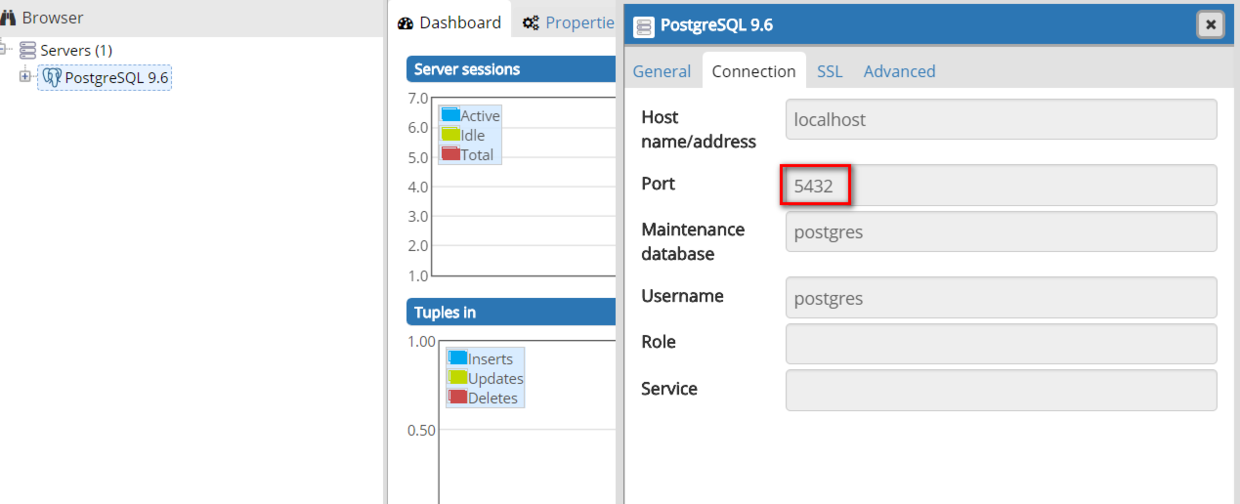The height and width of the screenshot is (504, 1240).
Task: Click the Dashboard tab gauge icon
Action: click(405, 23)
